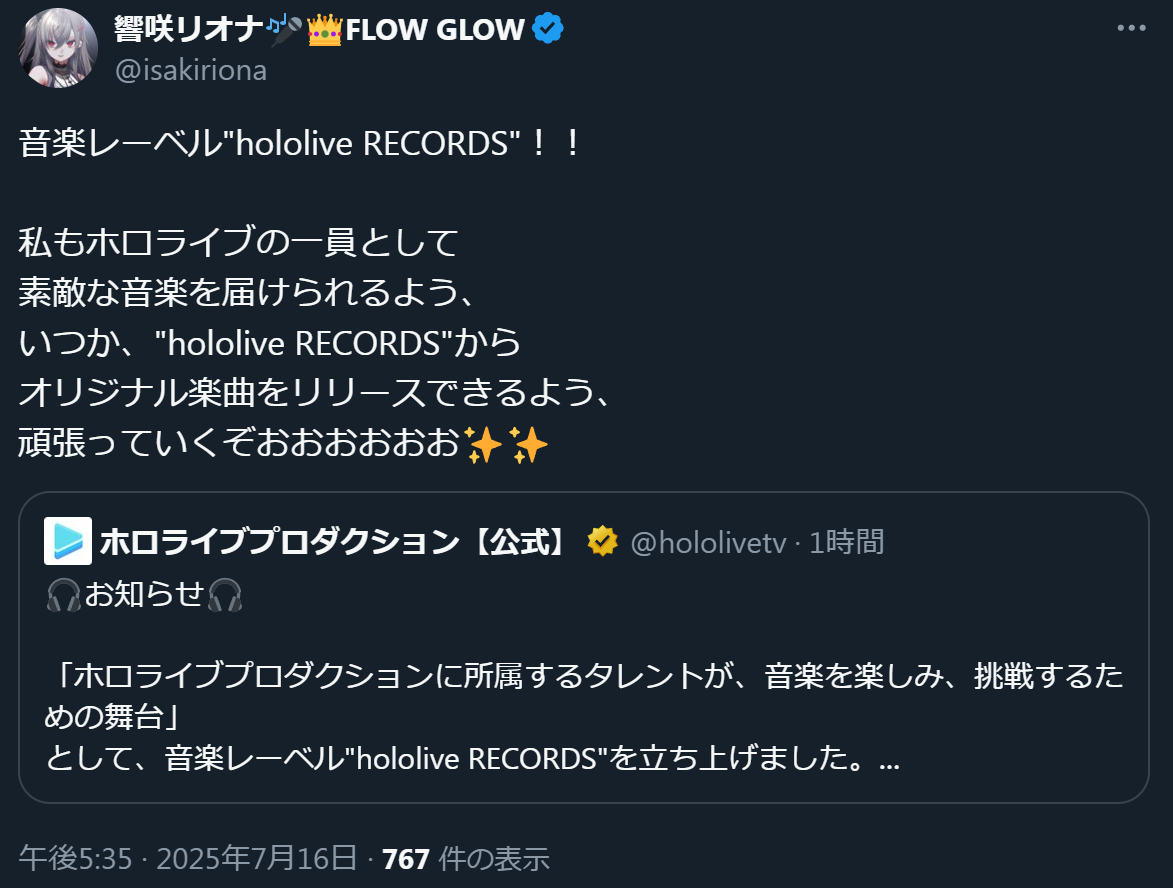Open the 響咲リオナ profile avatar
Screen dimensions: 1173x888
coord(58,48)
